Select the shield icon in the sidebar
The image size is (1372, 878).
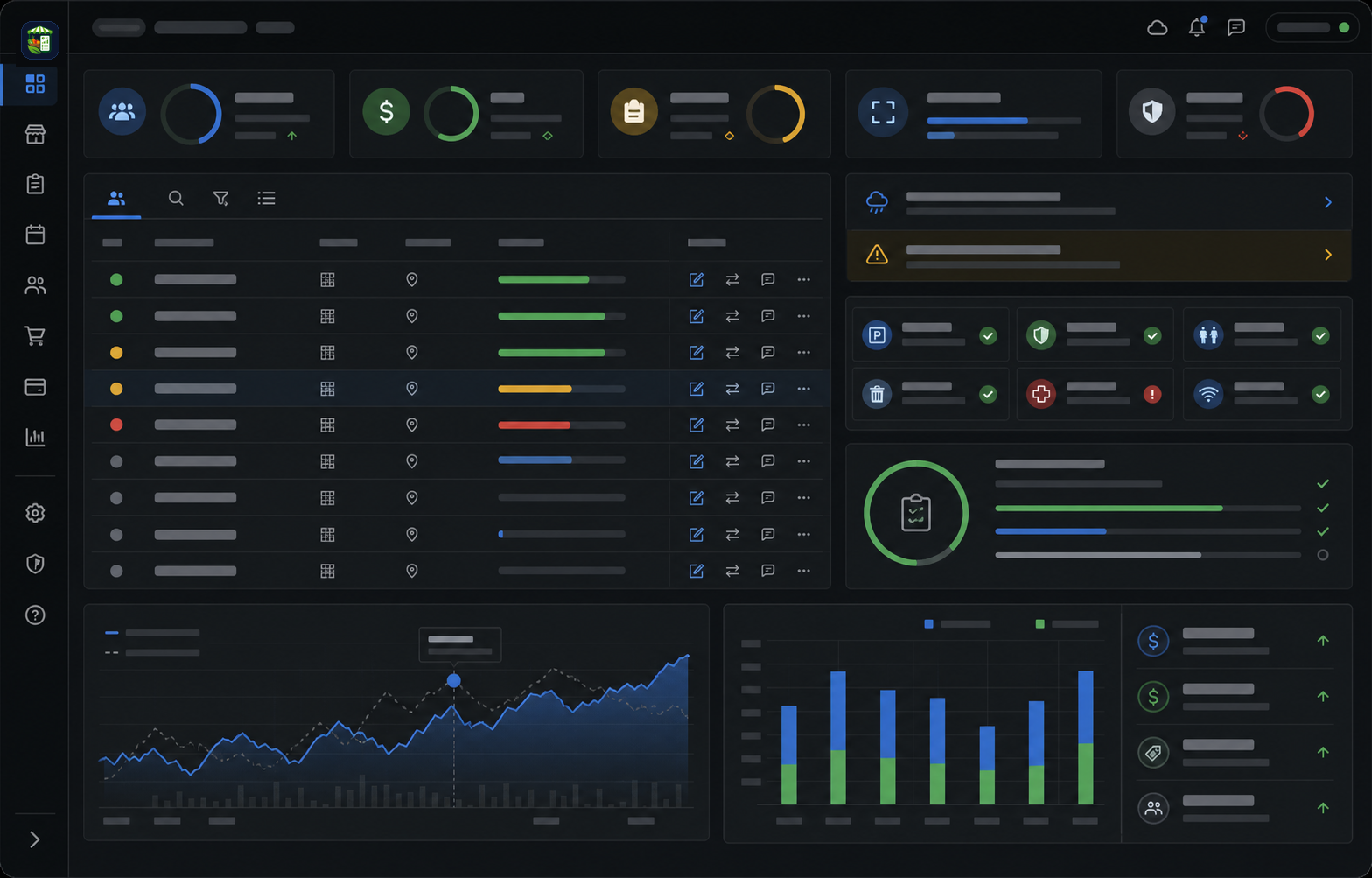click(x=35, y=564)
